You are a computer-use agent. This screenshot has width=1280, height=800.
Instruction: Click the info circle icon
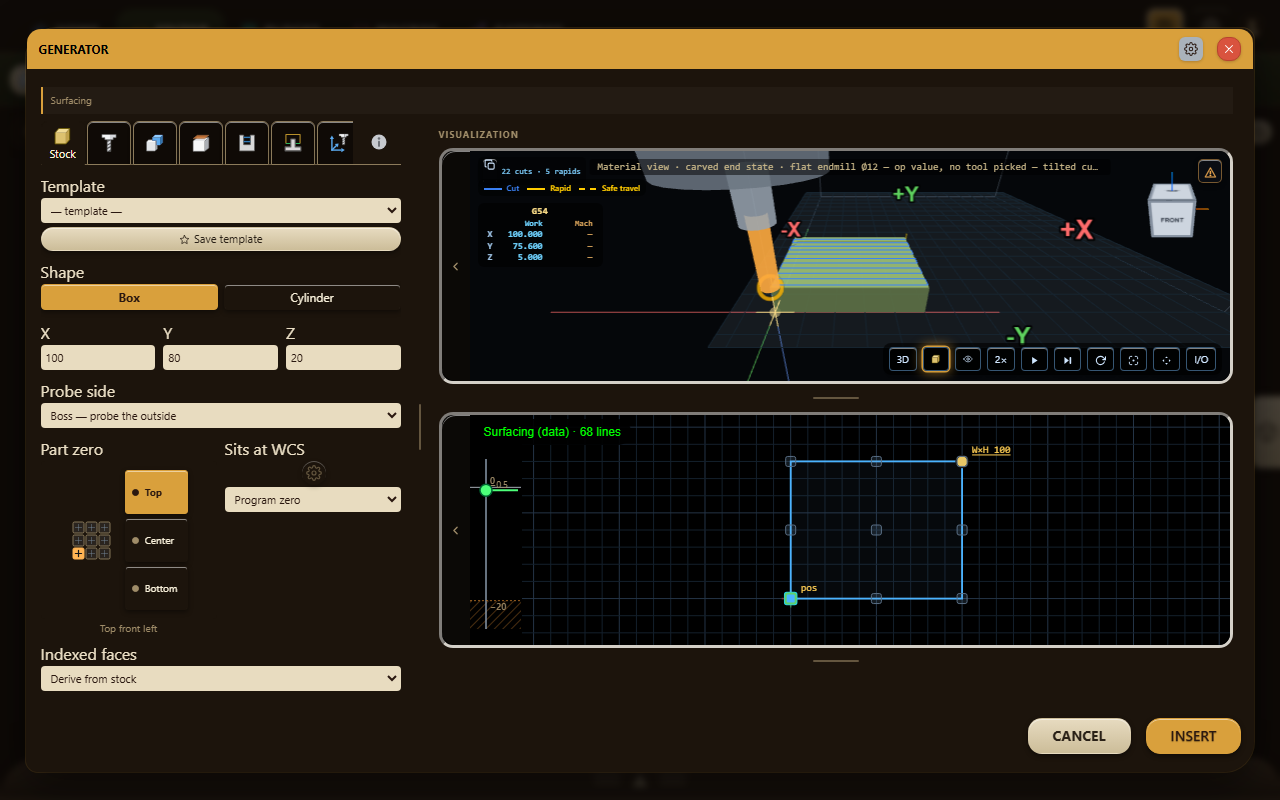click(x=379, y=142)
